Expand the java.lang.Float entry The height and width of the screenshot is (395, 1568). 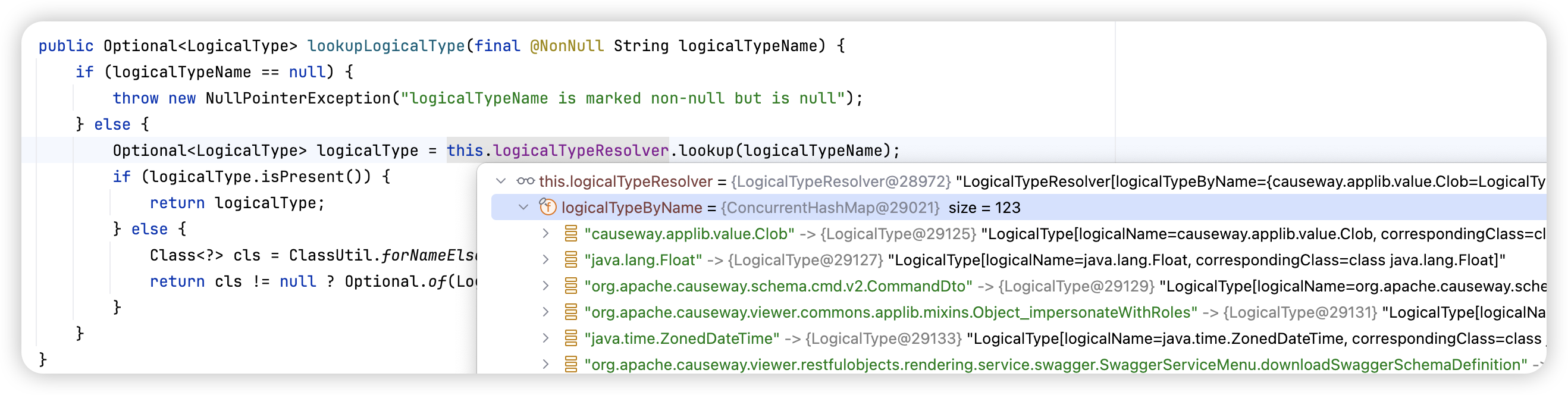click(546, 260)
